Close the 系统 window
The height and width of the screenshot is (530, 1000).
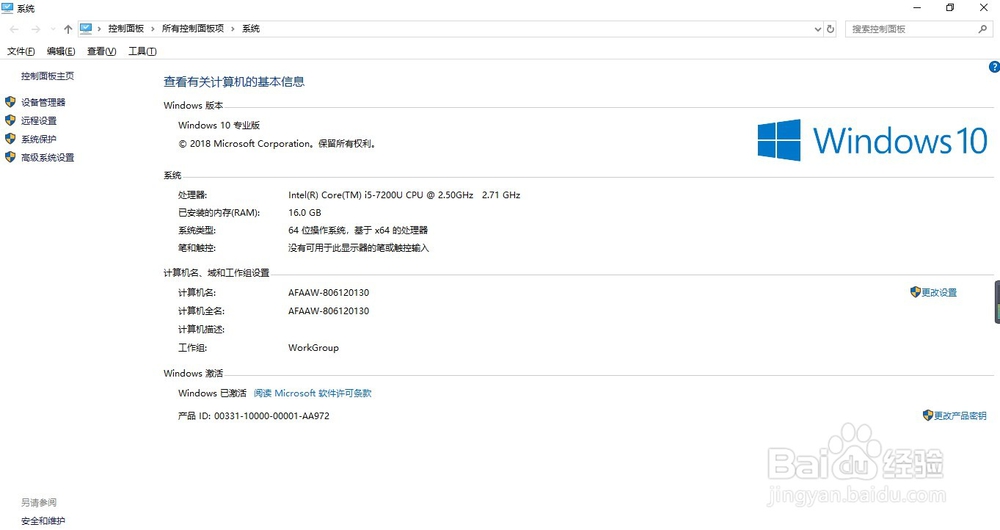coord(983,8)
